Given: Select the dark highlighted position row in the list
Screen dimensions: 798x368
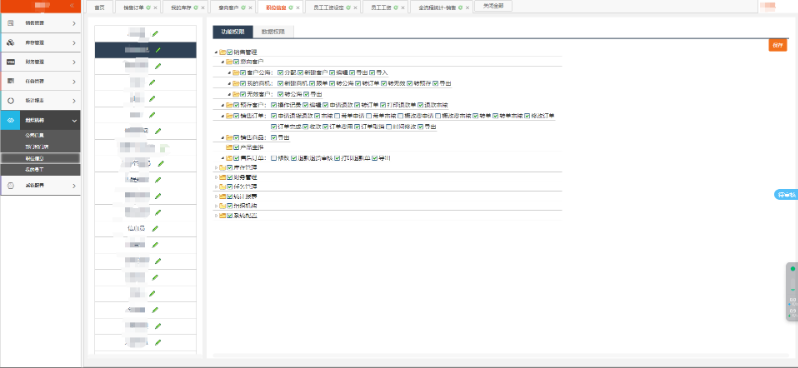Looking at the screenshot, I should (146, 50).
